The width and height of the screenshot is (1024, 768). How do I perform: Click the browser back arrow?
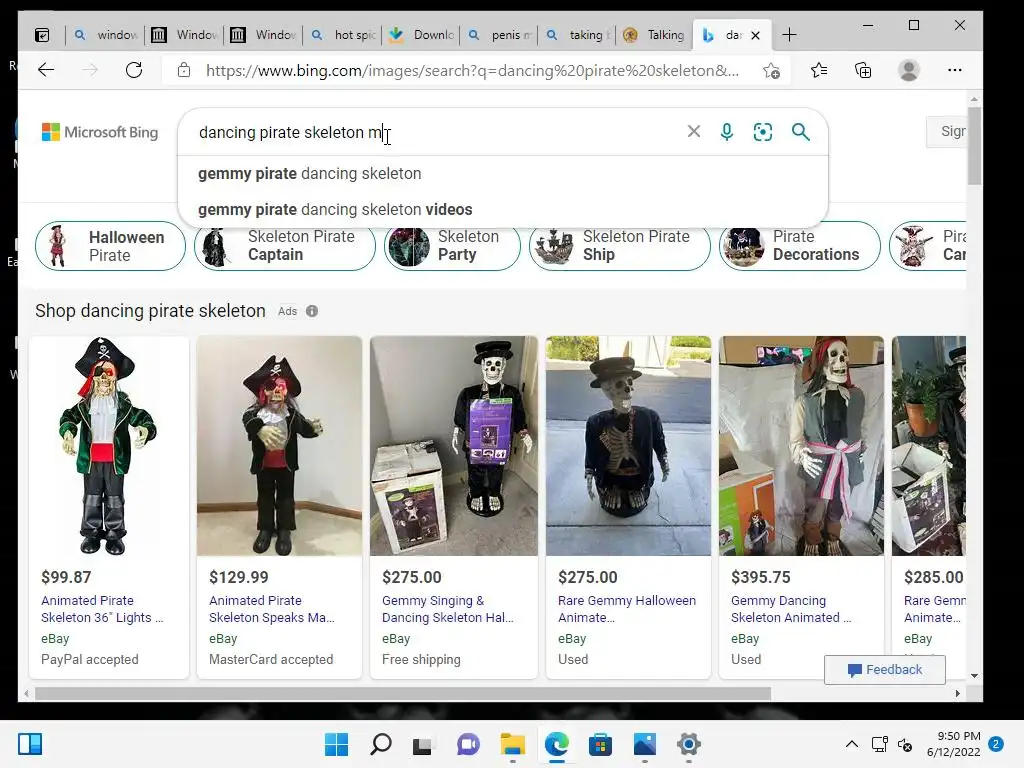coord(46,70)
